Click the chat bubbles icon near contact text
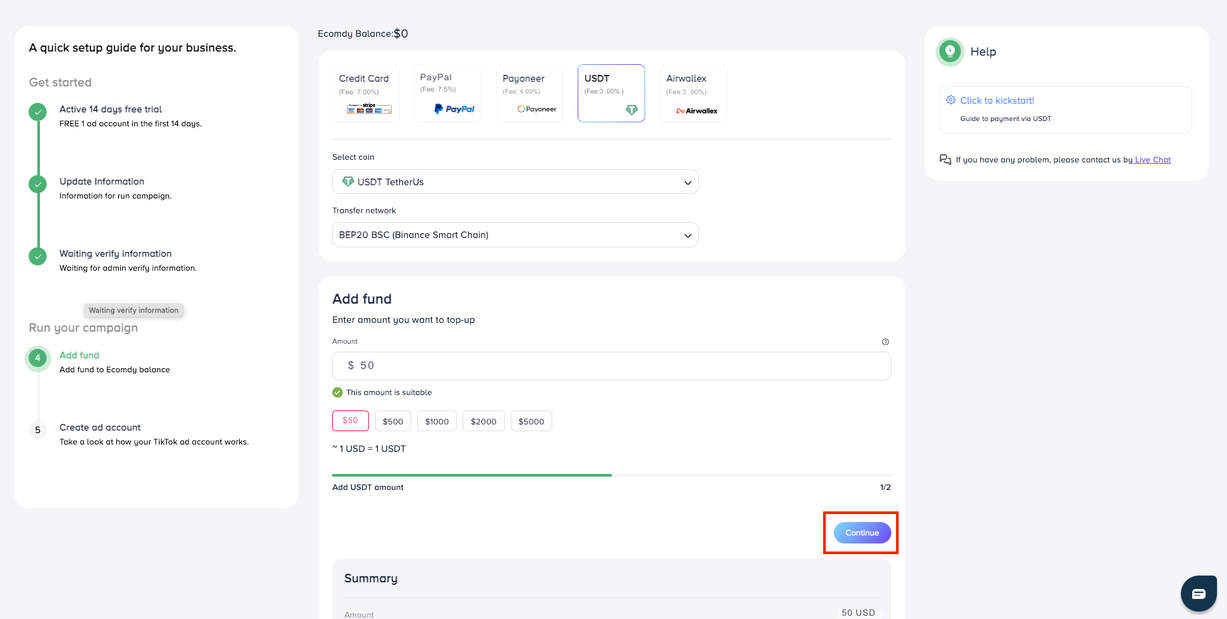 point(945,160)
